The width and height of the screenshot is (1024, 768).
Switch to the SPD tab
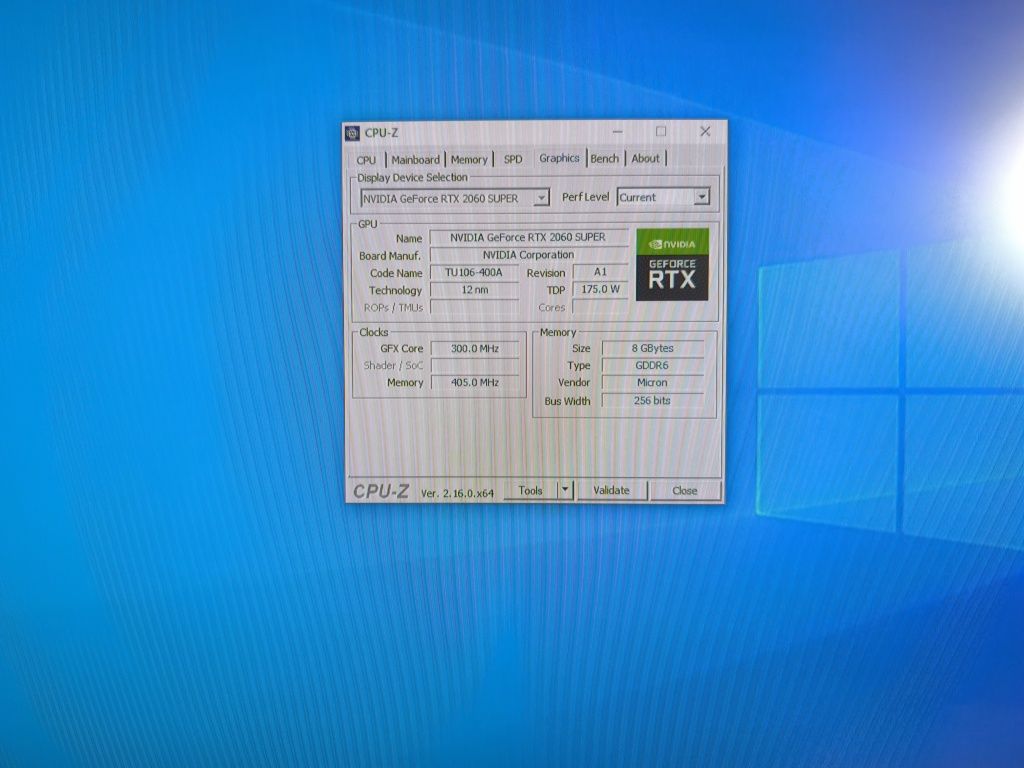(513, 159)
